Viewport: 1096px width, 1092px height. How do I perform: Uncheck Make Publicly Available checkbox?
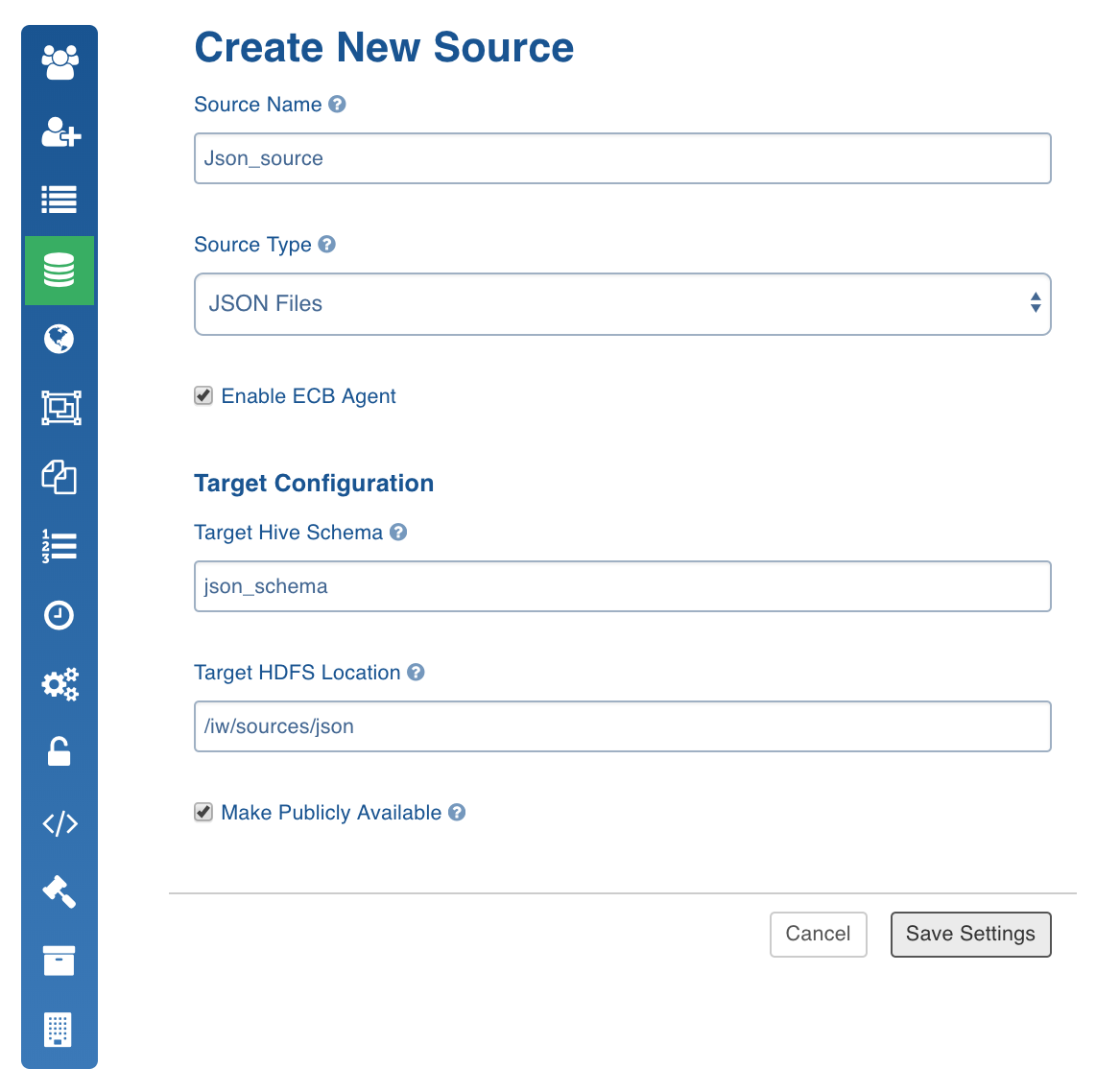coord(203,812)
